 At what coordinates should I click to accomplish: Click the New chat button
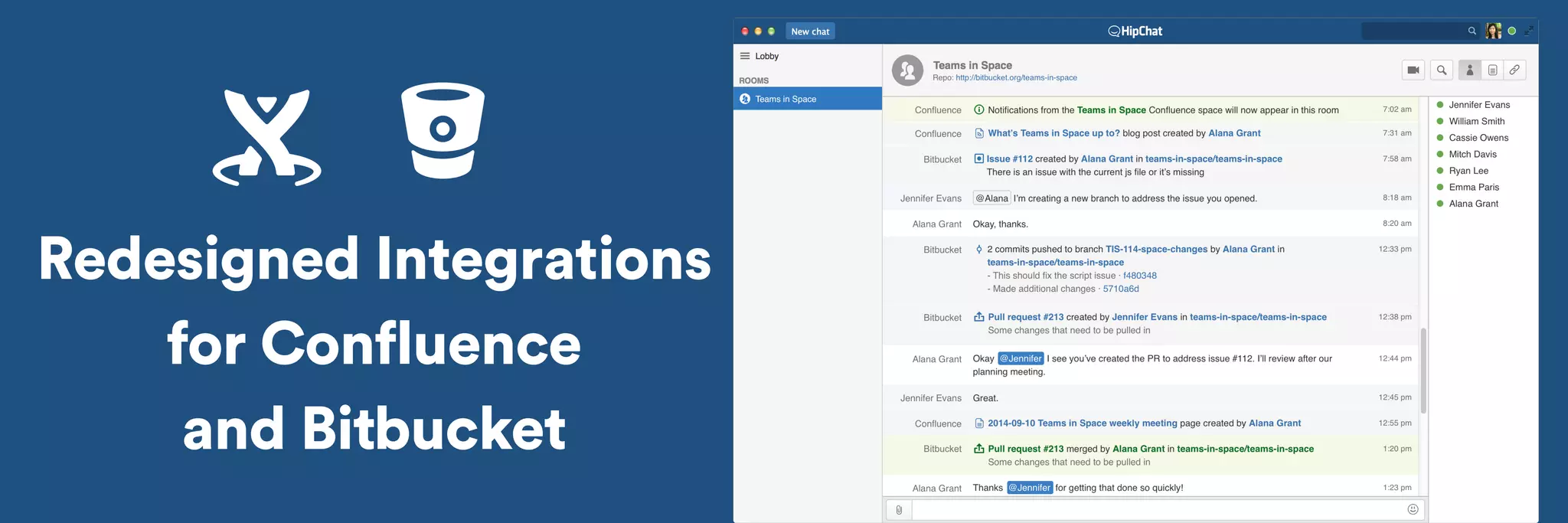click(x=810, y=31)
